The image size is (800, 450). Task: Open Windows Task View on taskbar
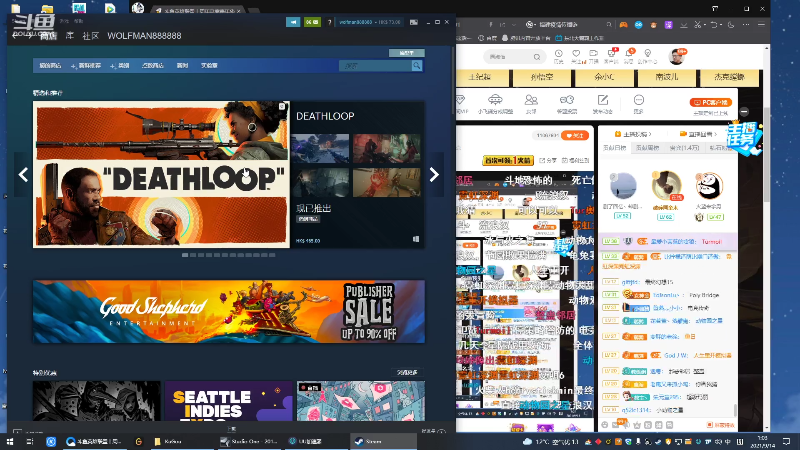pyautogui.click(x=30, y=441)
